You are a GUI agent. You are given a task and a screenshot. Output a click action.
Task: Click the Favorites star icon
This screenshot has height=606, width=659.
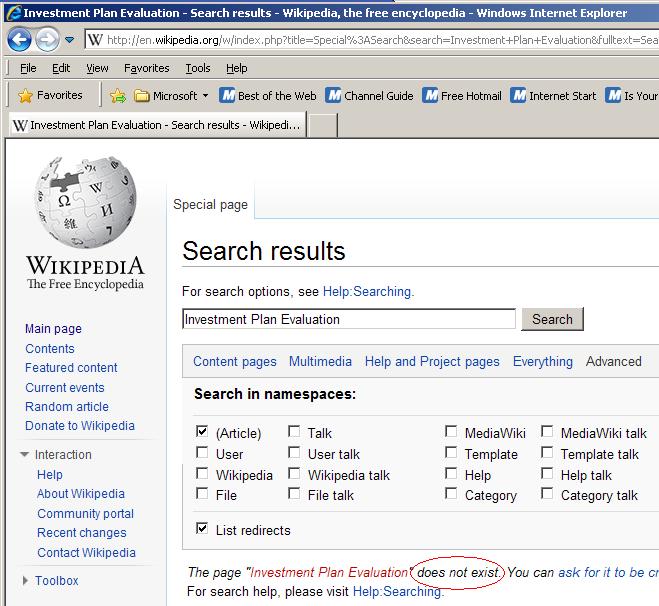pos(25,96)
